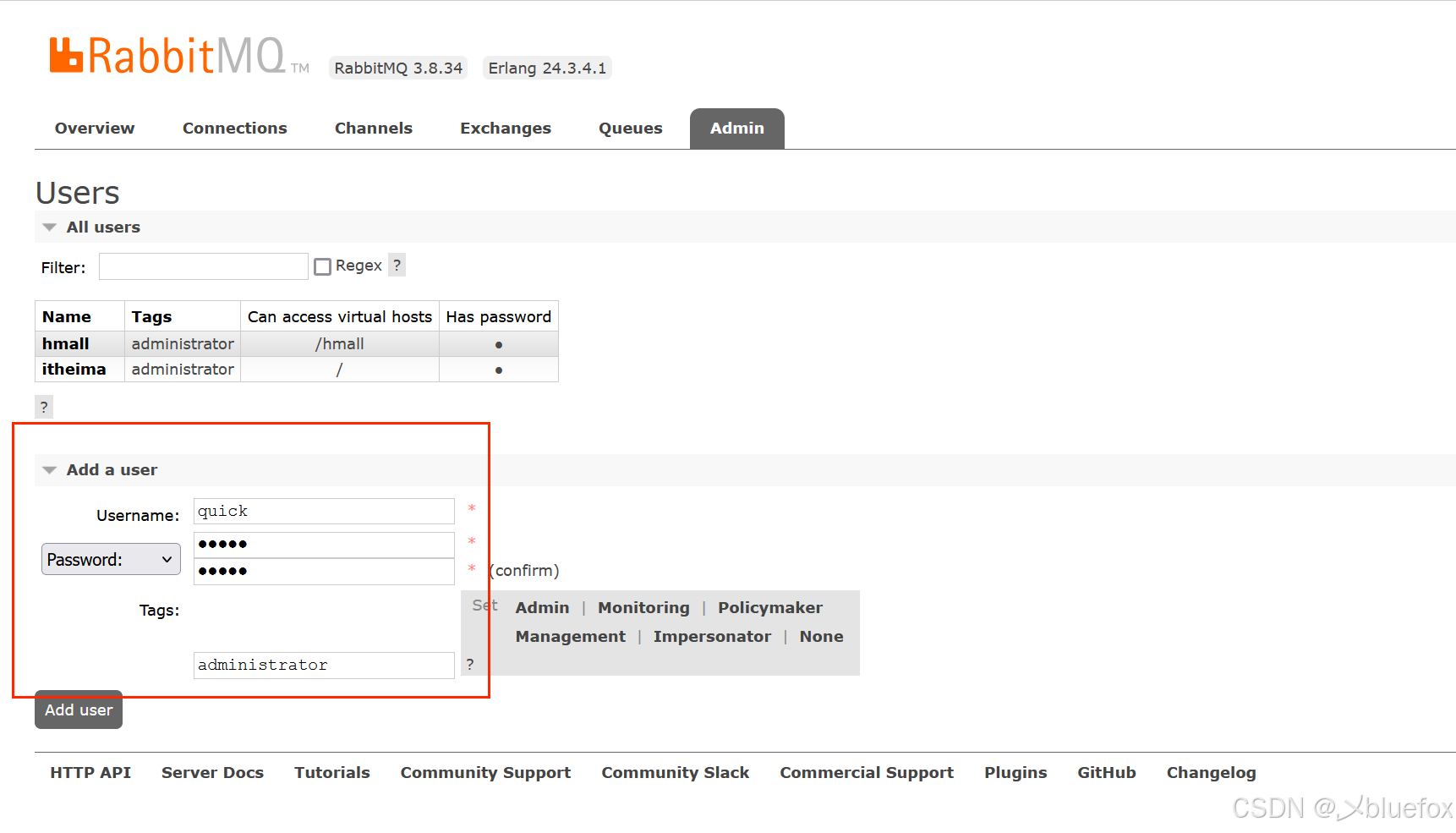Enable the Regex filter checkbox

point(322,266)
